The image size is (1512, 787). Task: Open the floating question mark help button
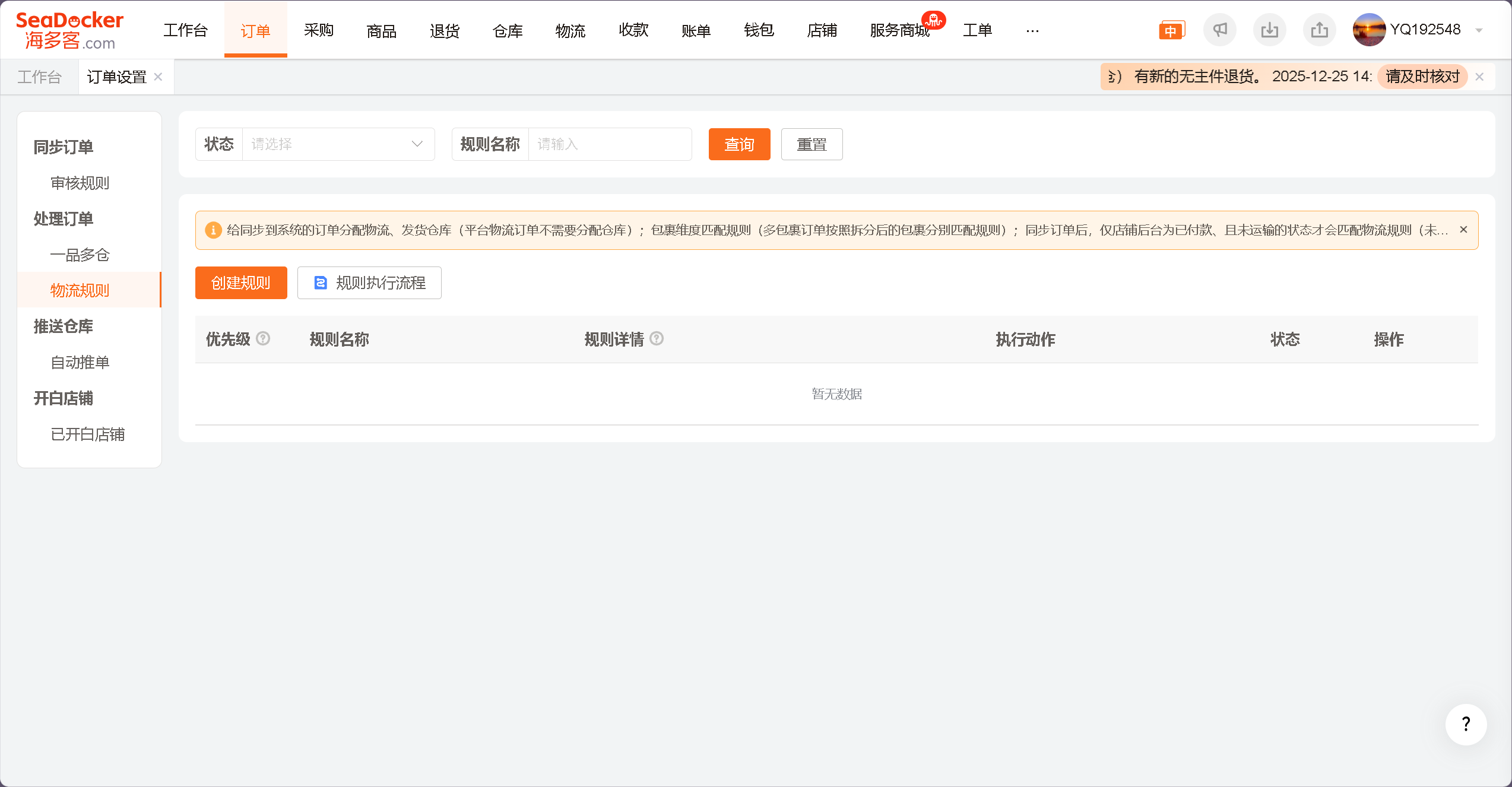click(1466, 724)
